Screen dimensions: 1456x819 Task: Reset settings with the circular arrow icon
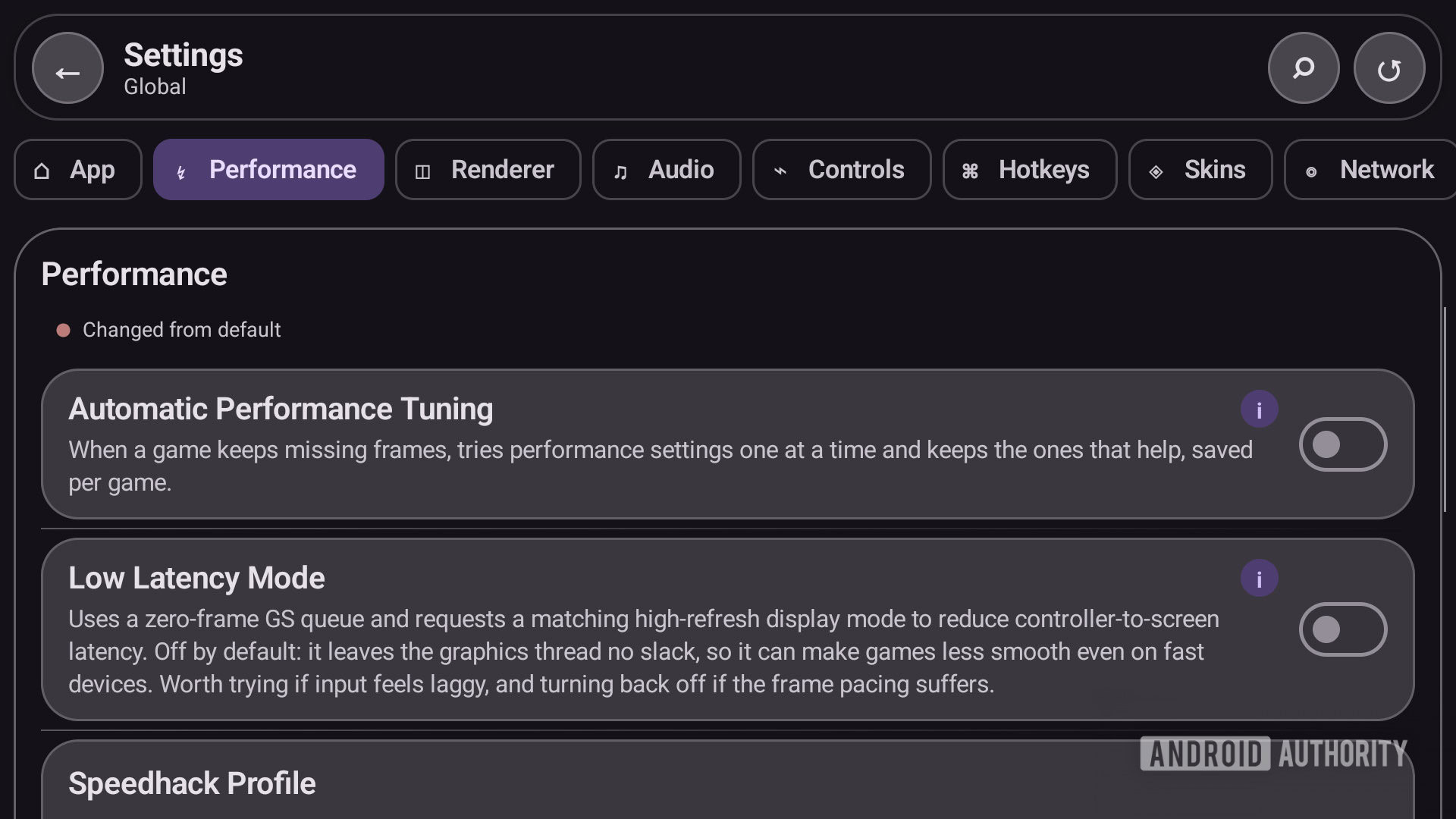click(x=1389, y=68)
